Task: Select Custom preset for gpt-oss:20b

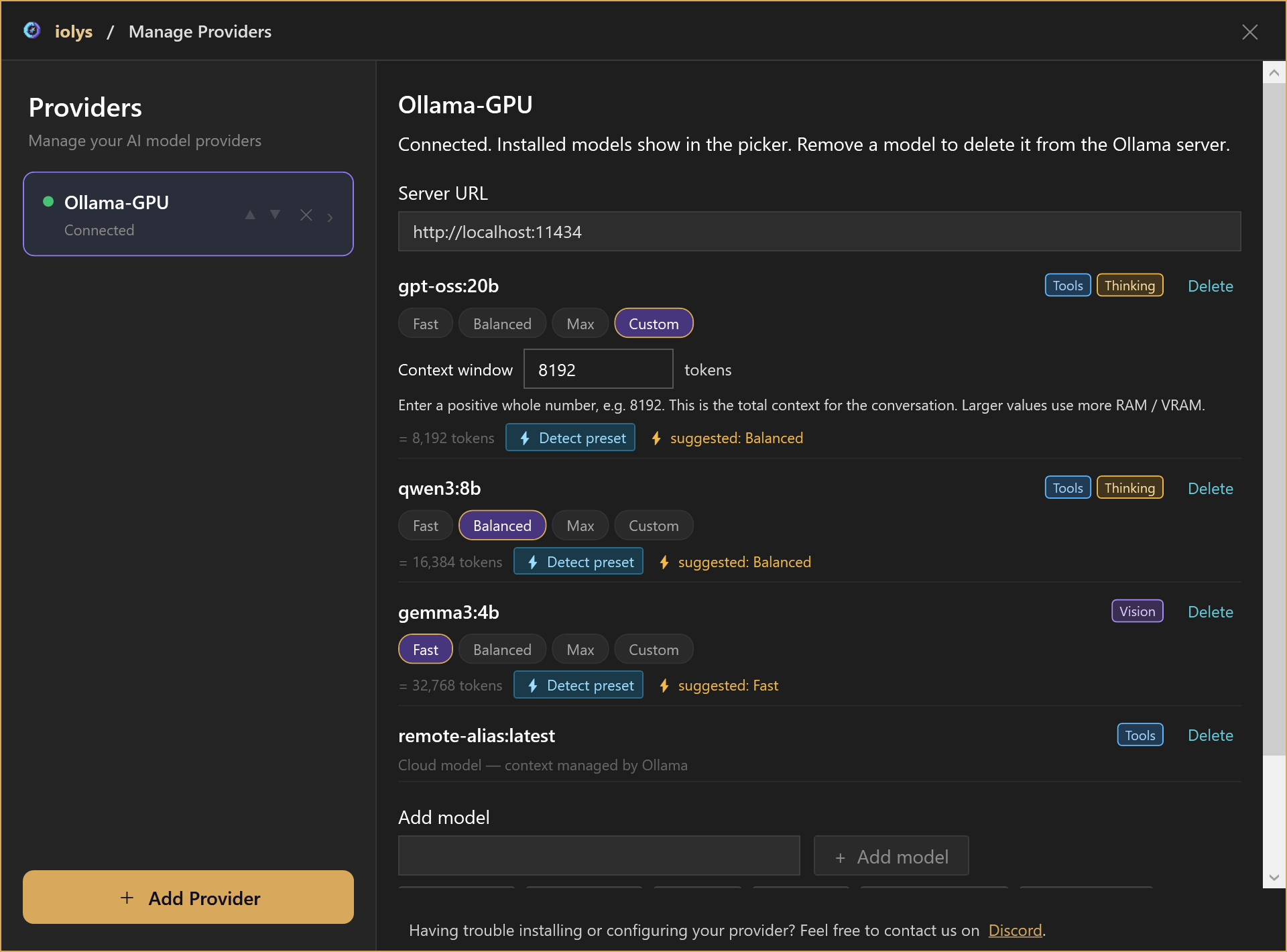Action: coord(654,324)
